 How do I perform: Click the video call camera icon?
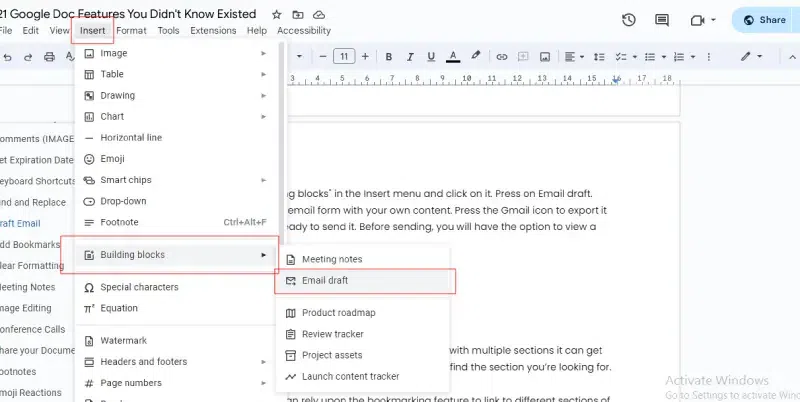coord(697,20)
